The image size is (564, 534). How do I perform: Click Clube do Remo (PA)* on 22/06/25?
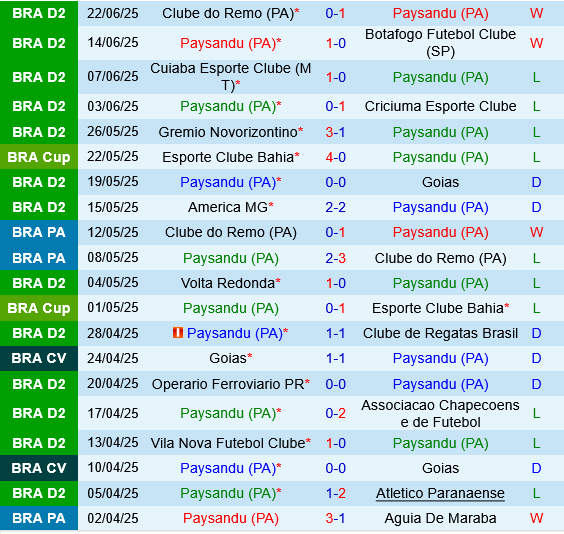[x=231, y=13]
